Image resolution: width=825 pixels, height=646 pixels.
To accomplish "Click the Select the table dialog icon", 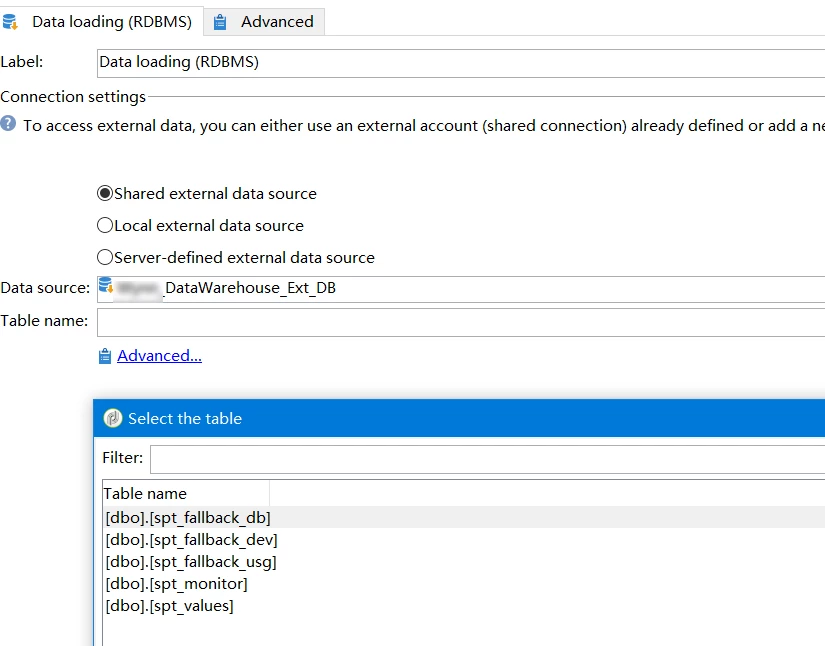I will coord(113,418).
